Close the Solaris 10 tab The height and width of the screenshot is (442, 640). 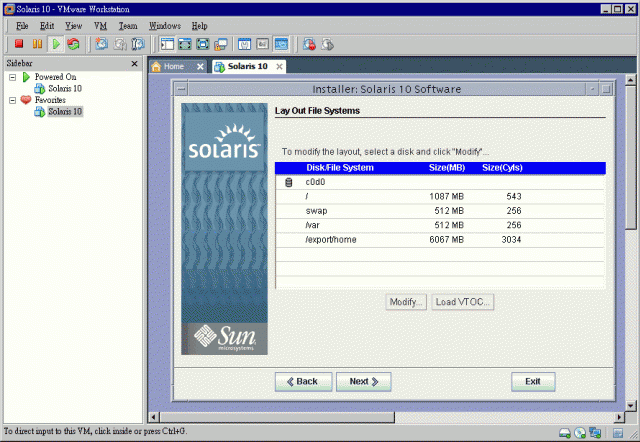[x=279, y=67]
